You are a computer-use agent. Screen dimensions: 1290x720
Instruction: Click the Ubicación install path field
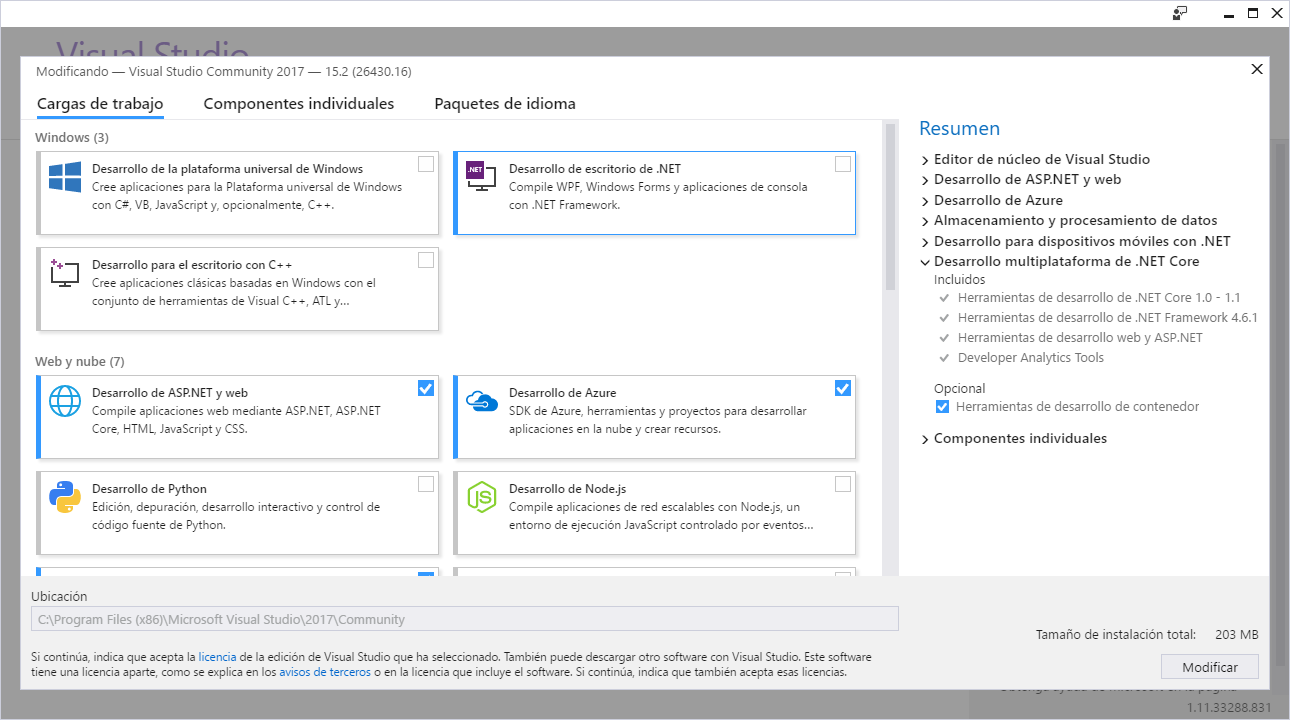(465, 619)
